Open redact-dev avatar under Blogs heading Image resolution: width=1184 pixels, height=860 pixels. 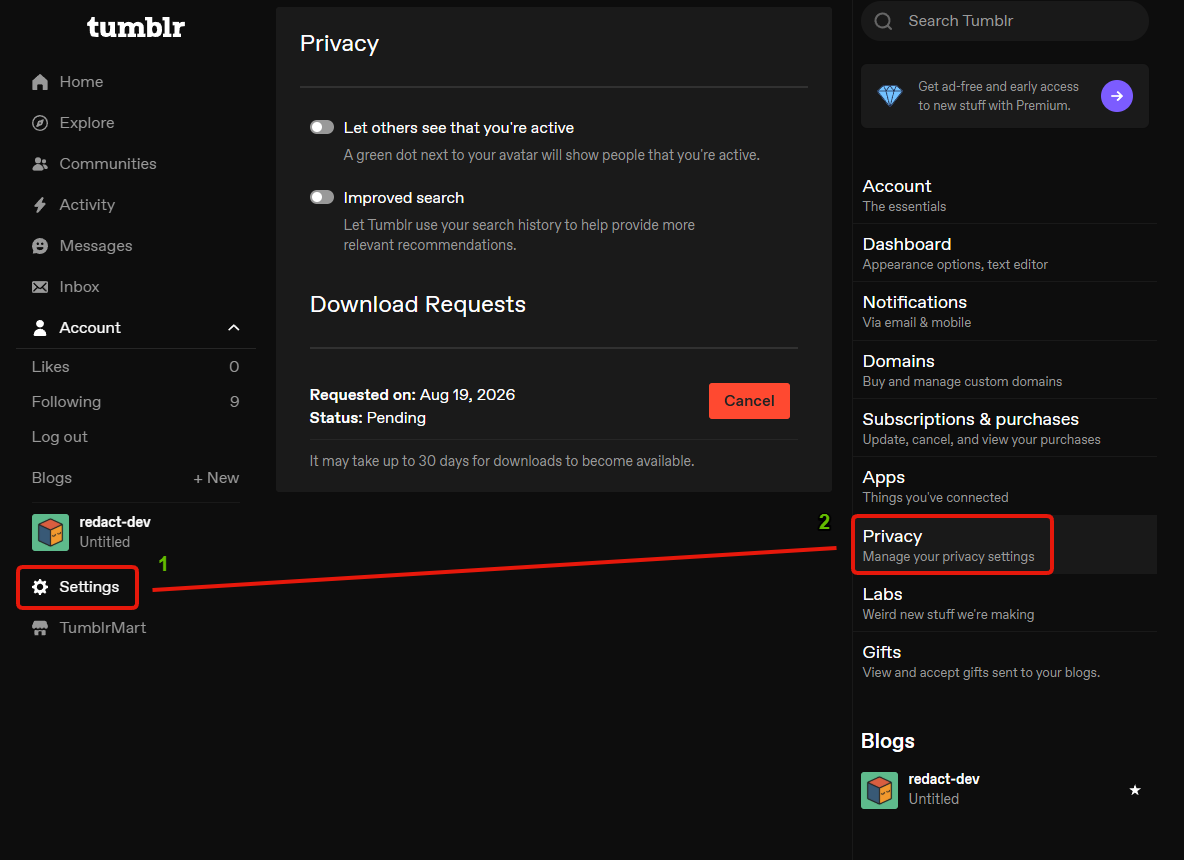pos(880,790)
